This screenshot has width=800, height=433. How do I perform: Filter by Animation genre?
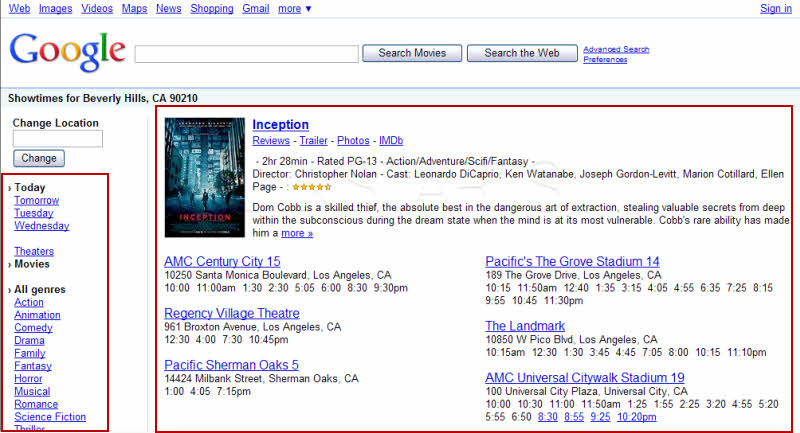[x=37, y=315]
